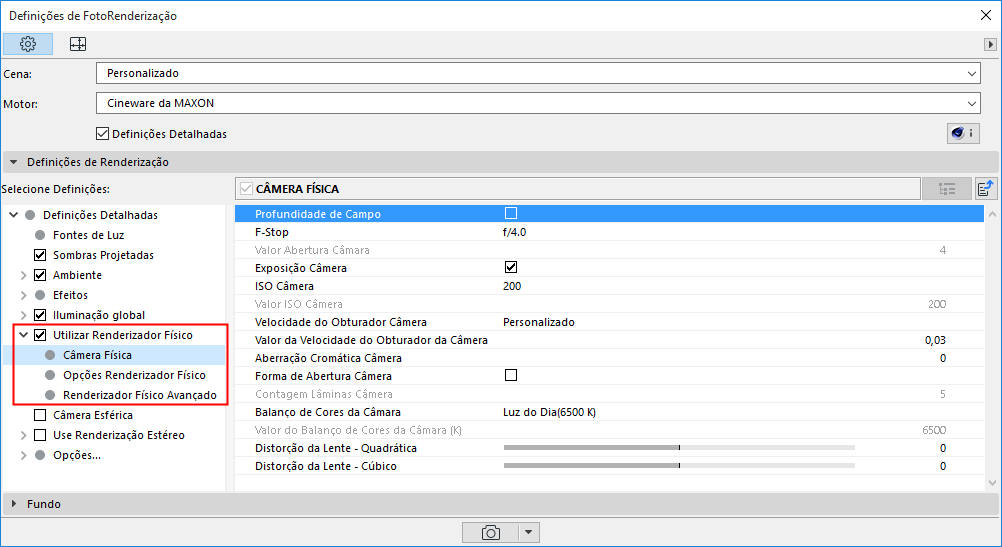Toggle Iluminação global checkbox
1002x547 pixels.
40,315
